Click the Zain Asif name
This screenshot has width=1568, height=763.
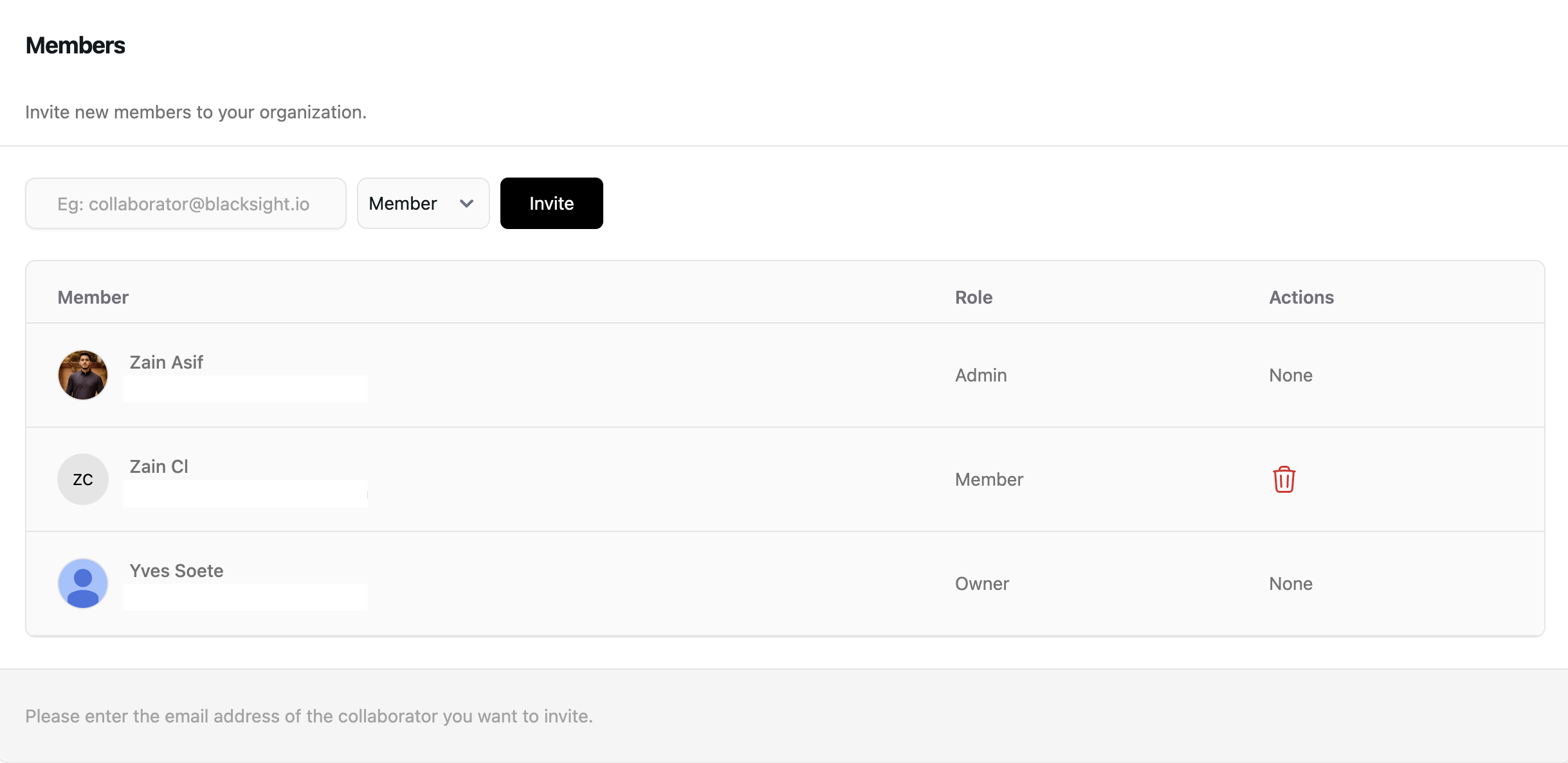coord(167,362)
